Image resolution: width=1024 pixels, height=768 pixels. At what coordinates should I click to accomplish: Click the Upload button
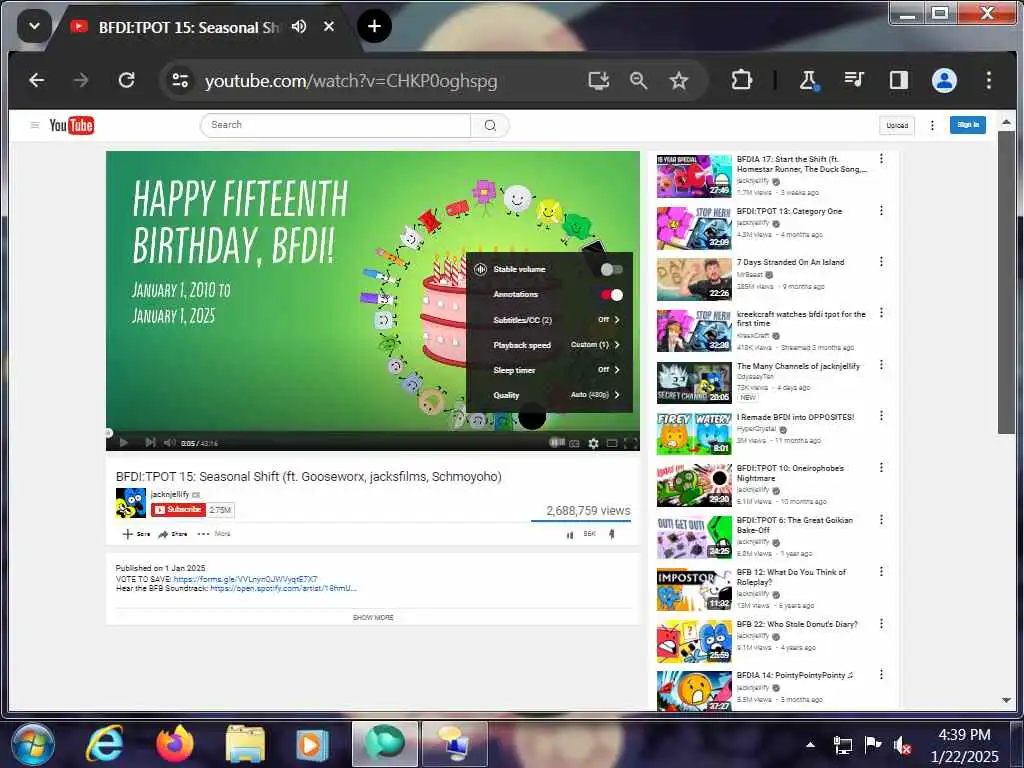897,125
